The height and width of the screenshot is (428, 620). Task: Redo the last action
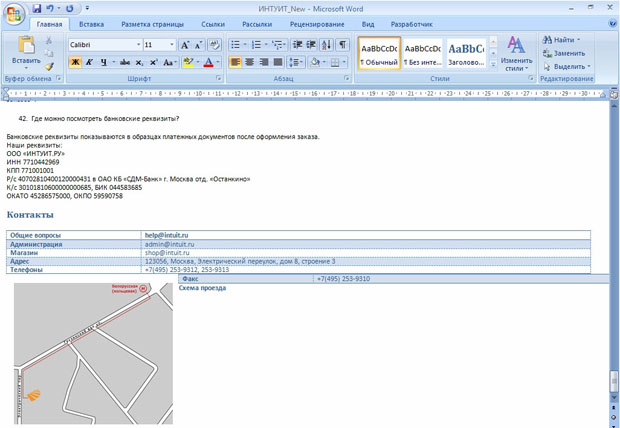(x=69, y=8)
